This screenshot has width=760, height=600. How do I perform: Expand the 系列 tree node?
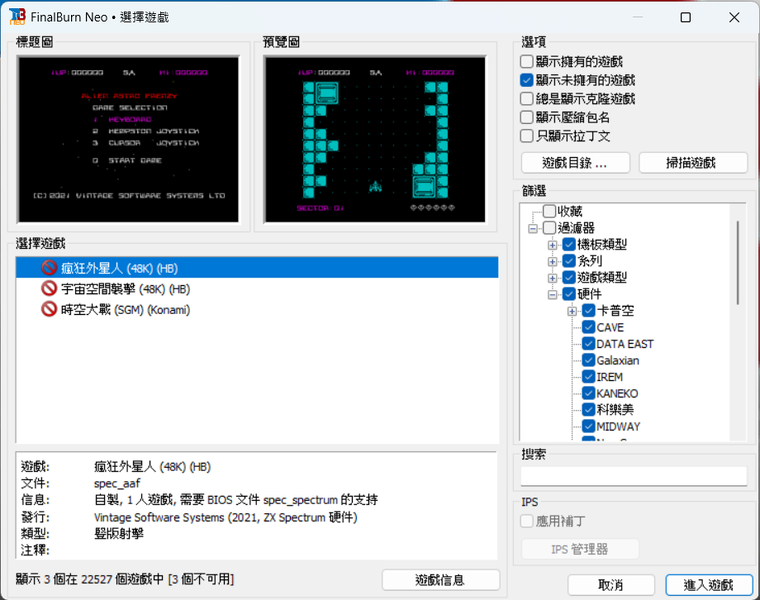pos(552,261)
